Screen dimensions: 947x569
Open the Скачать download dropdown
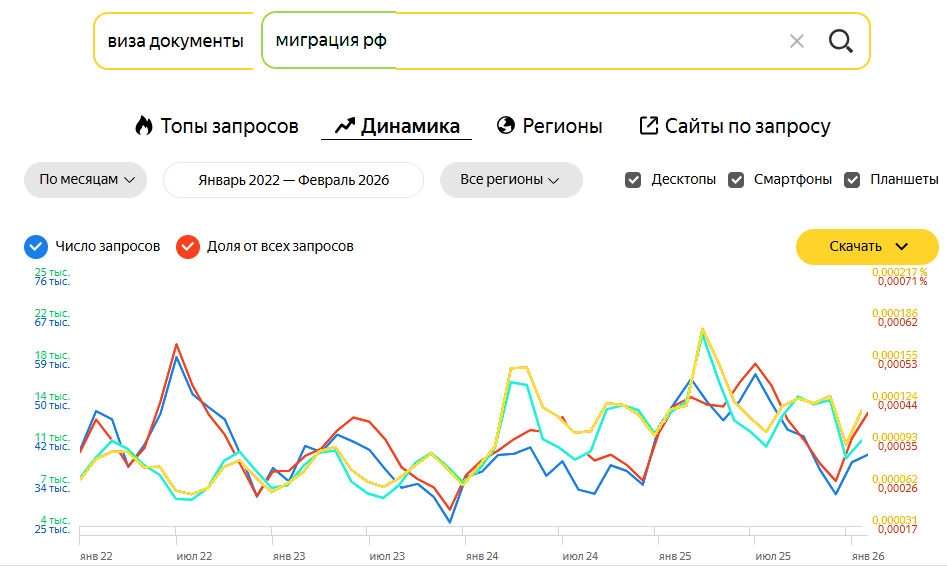[867, 247]
